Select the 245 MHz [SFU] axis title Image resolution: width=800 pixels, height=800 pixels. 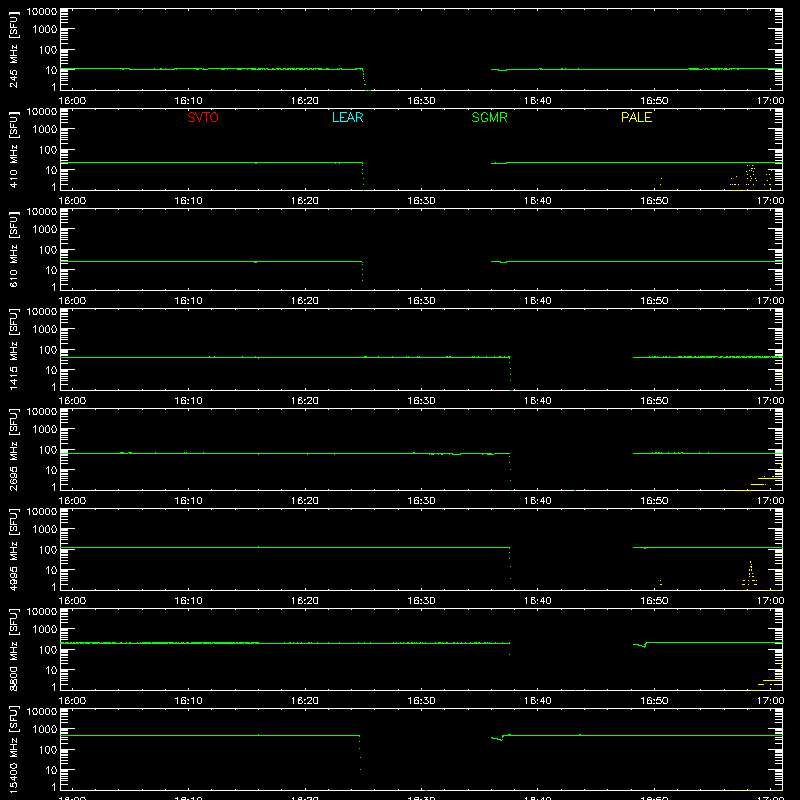(x=14, y=49)
